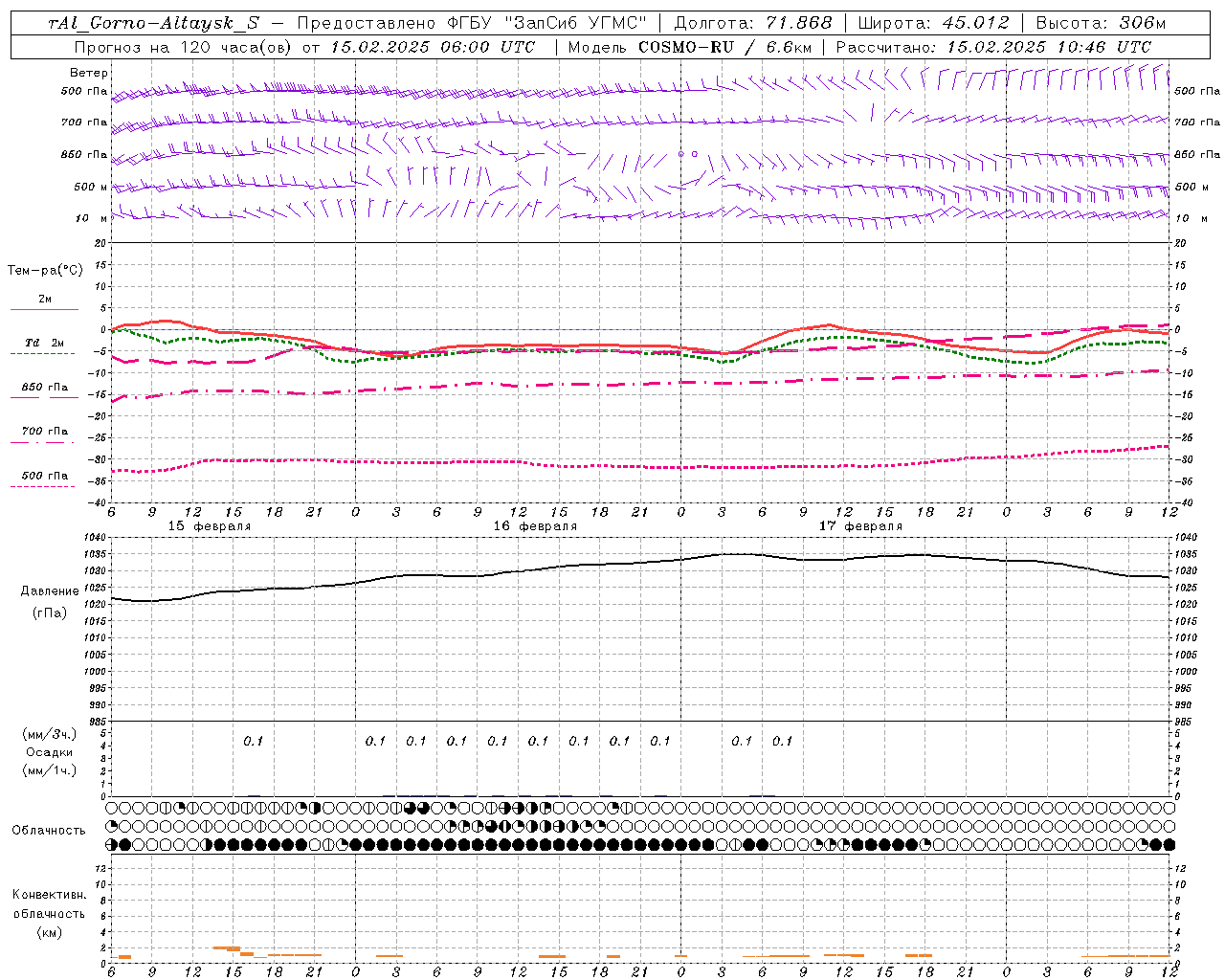This screenshot has width=1225, height=980.
Task: Click the station name rAl_Gorno-Altaysk_S
Action: (153, 23)
